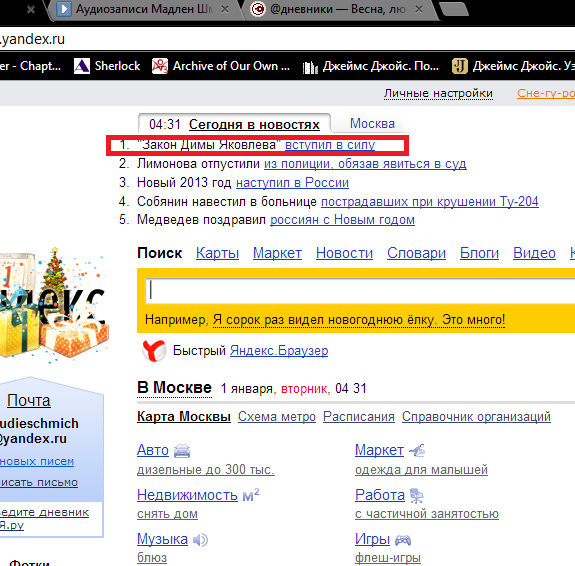The image size is (575, 566).
Task: Open the новых писем link
Action: [37, 461]
